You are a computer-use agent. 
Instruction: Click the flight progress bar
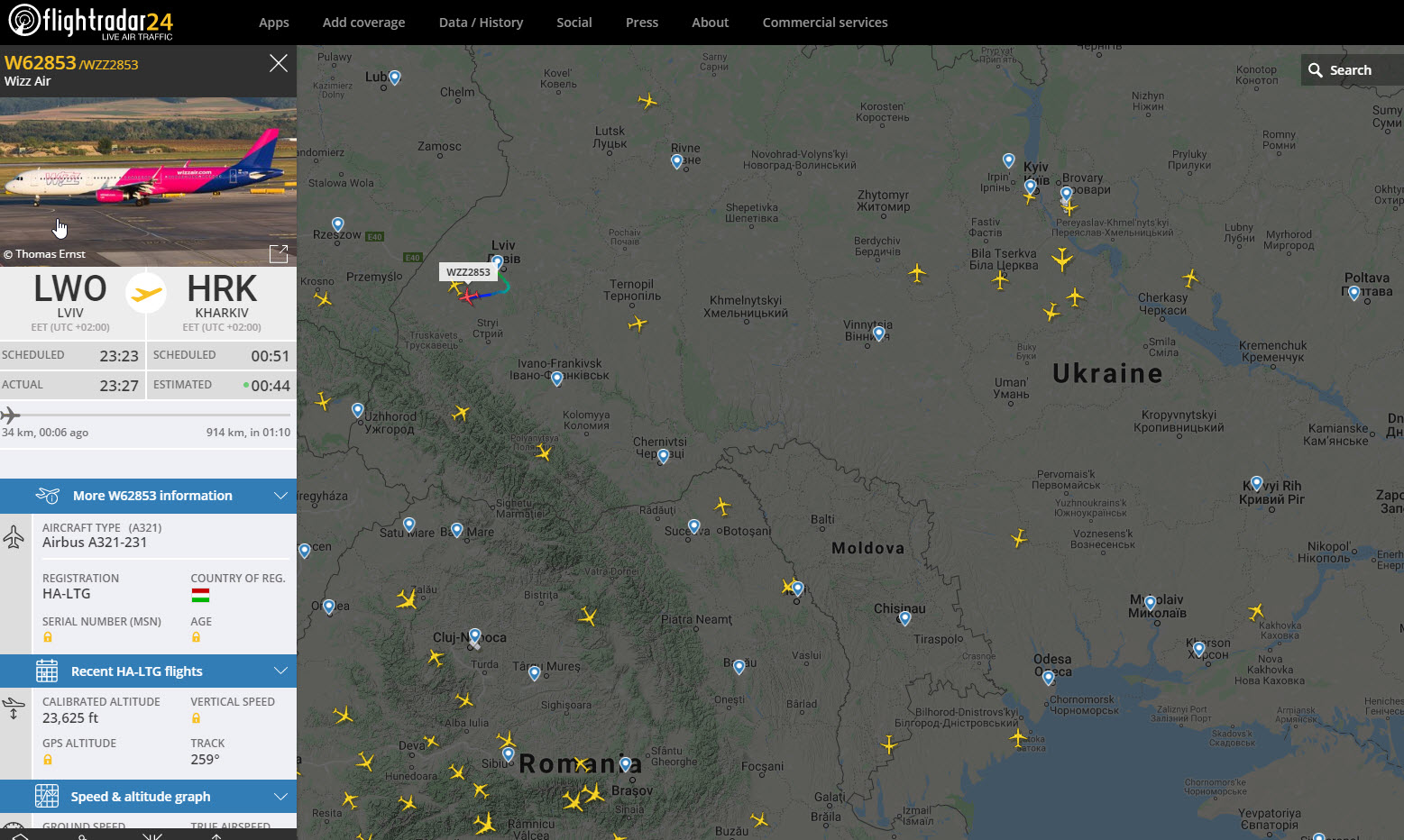click(148, 415)
